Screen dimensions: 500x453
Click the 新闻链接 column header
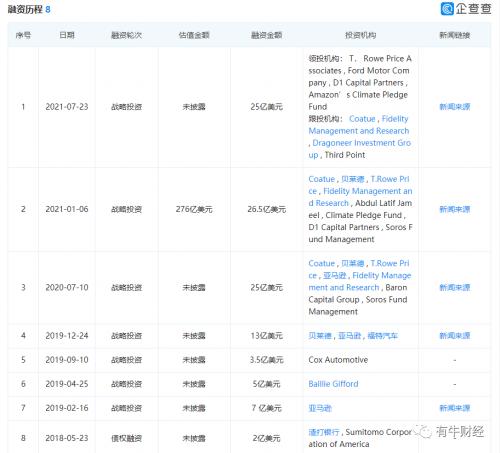455,35
